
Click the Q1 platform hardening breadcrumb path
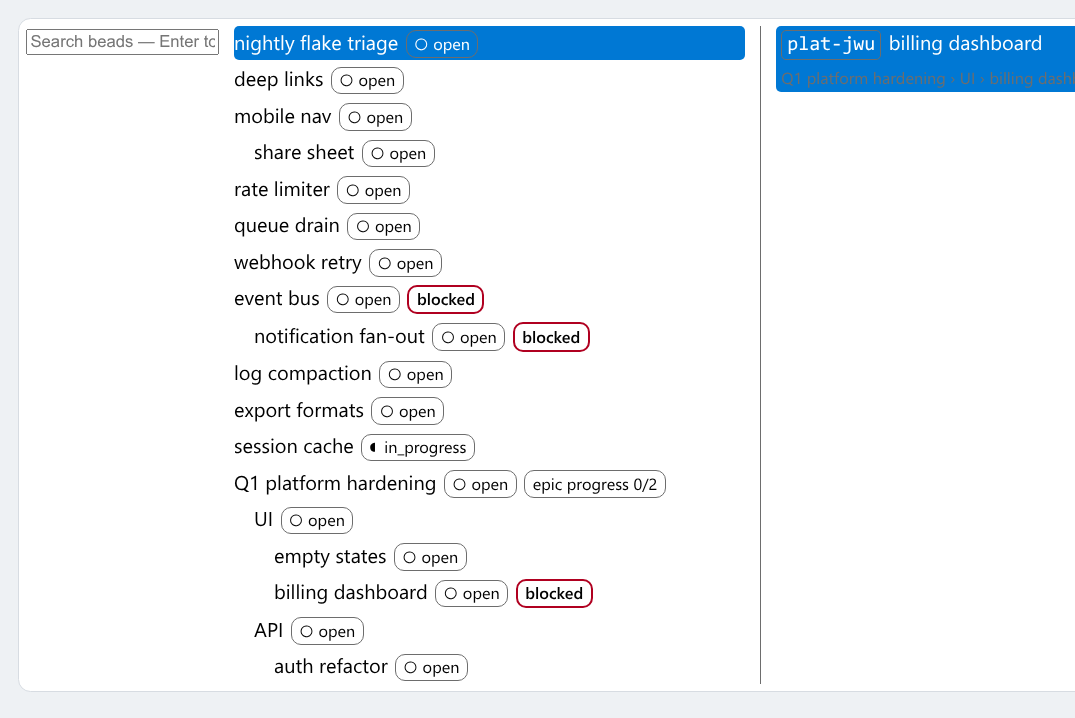pyautogui.click(x=928, y=79)
